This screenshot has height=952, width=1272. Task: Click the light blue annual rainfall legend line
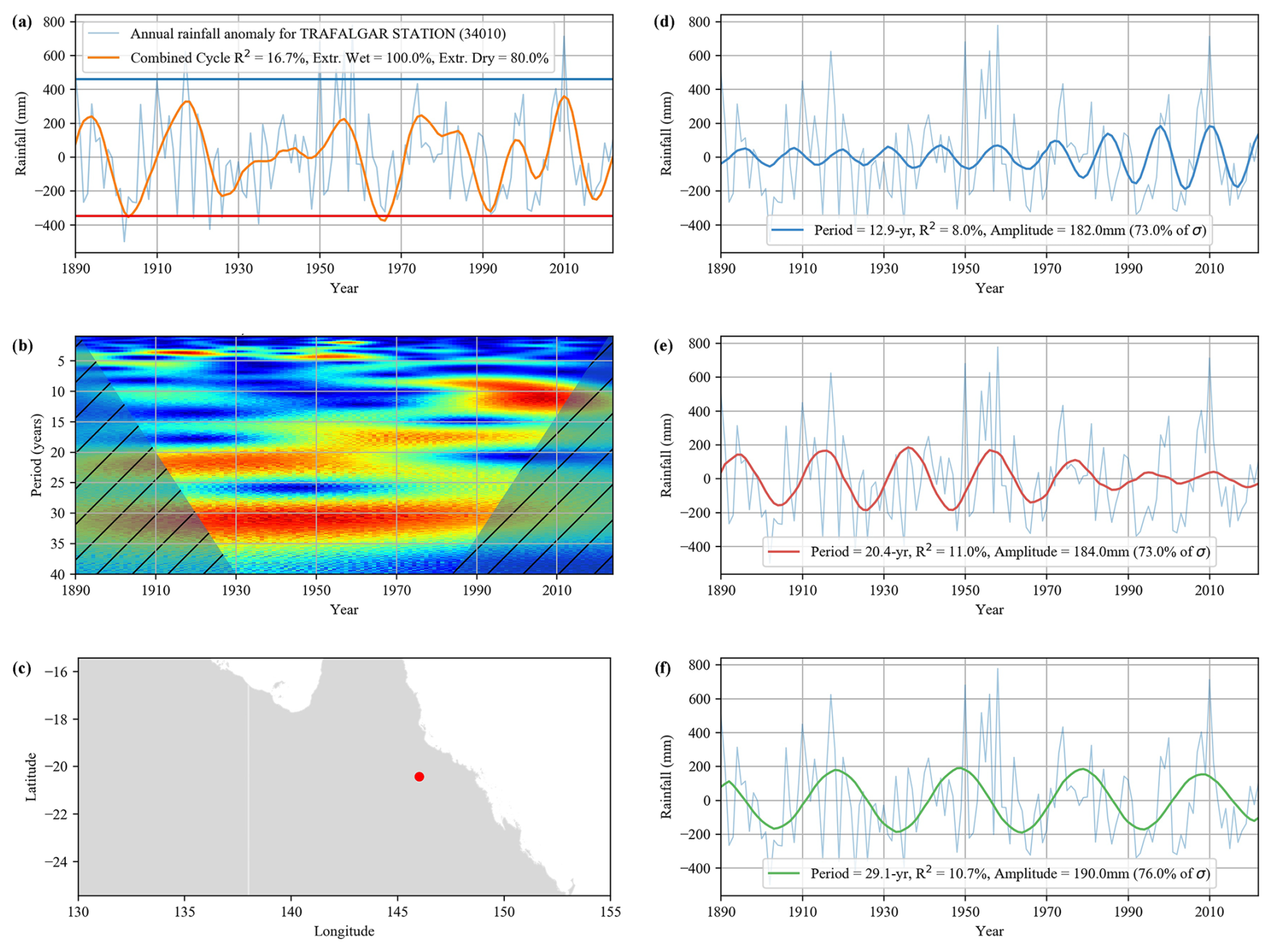pos(104,34)
